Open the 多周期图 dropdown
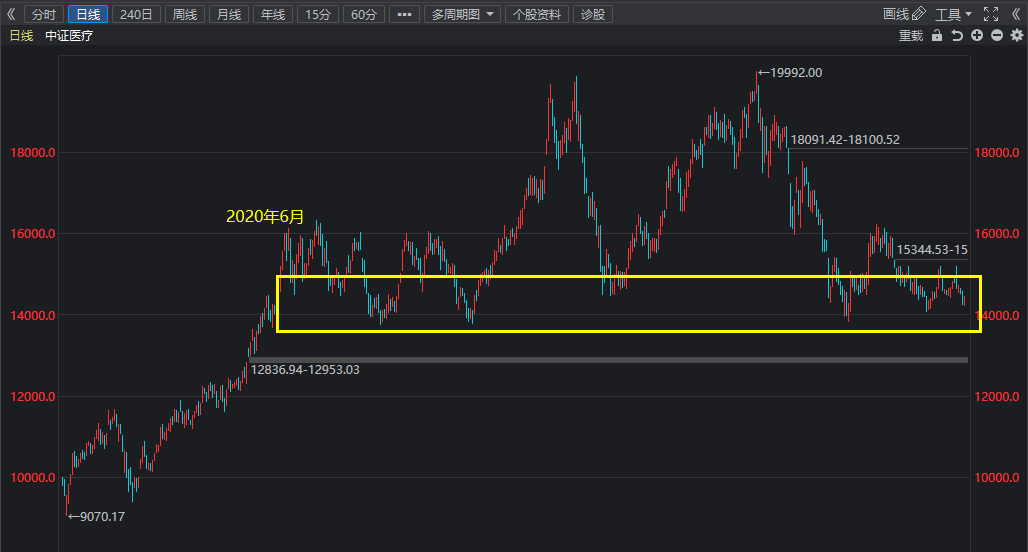Viewport: 1028px width, 552px height. coord(462,14)
